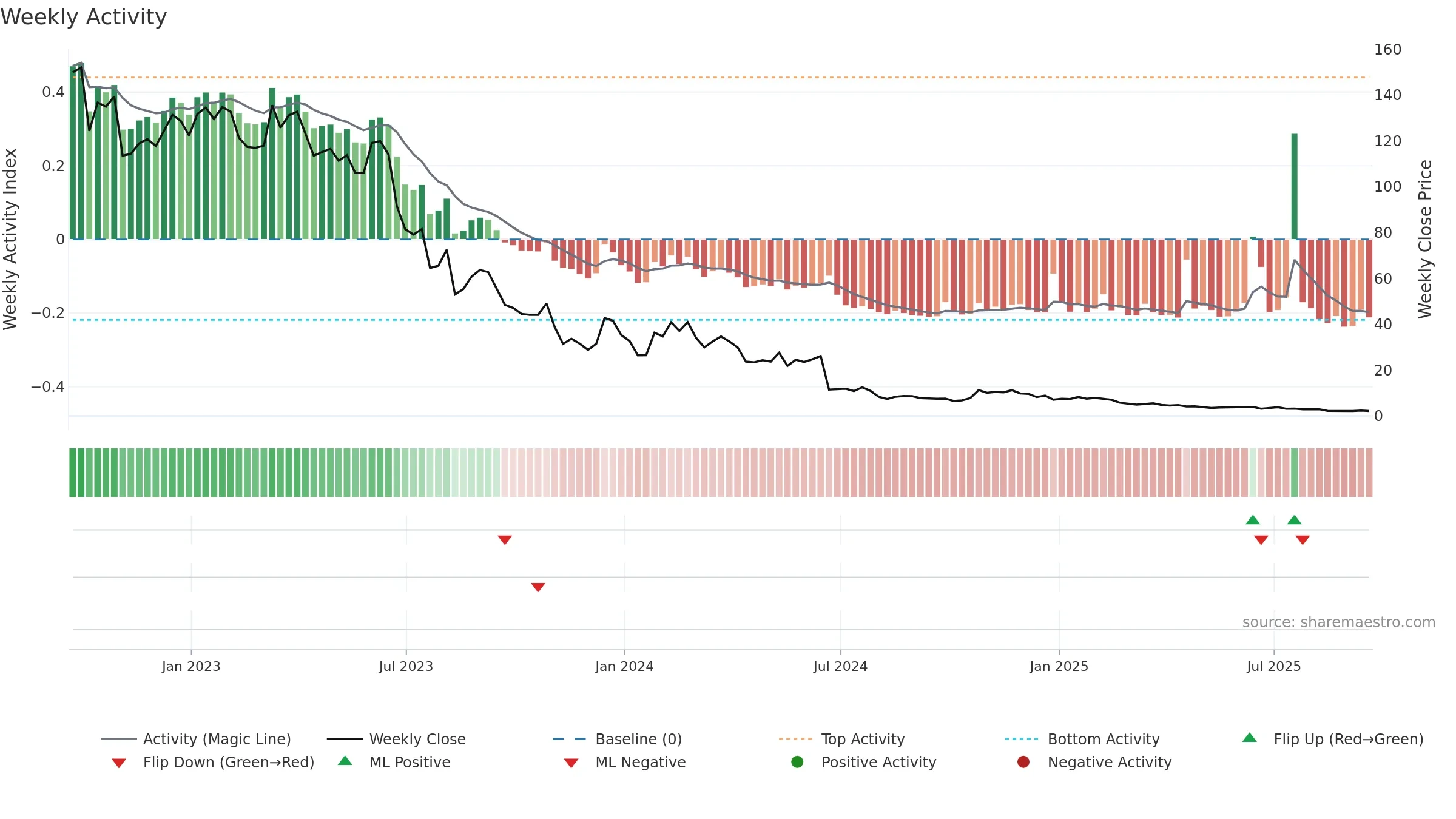Click the Negative Activity red circle legend icon
Screen dimensions: 1456x819
coord(1023,762)
